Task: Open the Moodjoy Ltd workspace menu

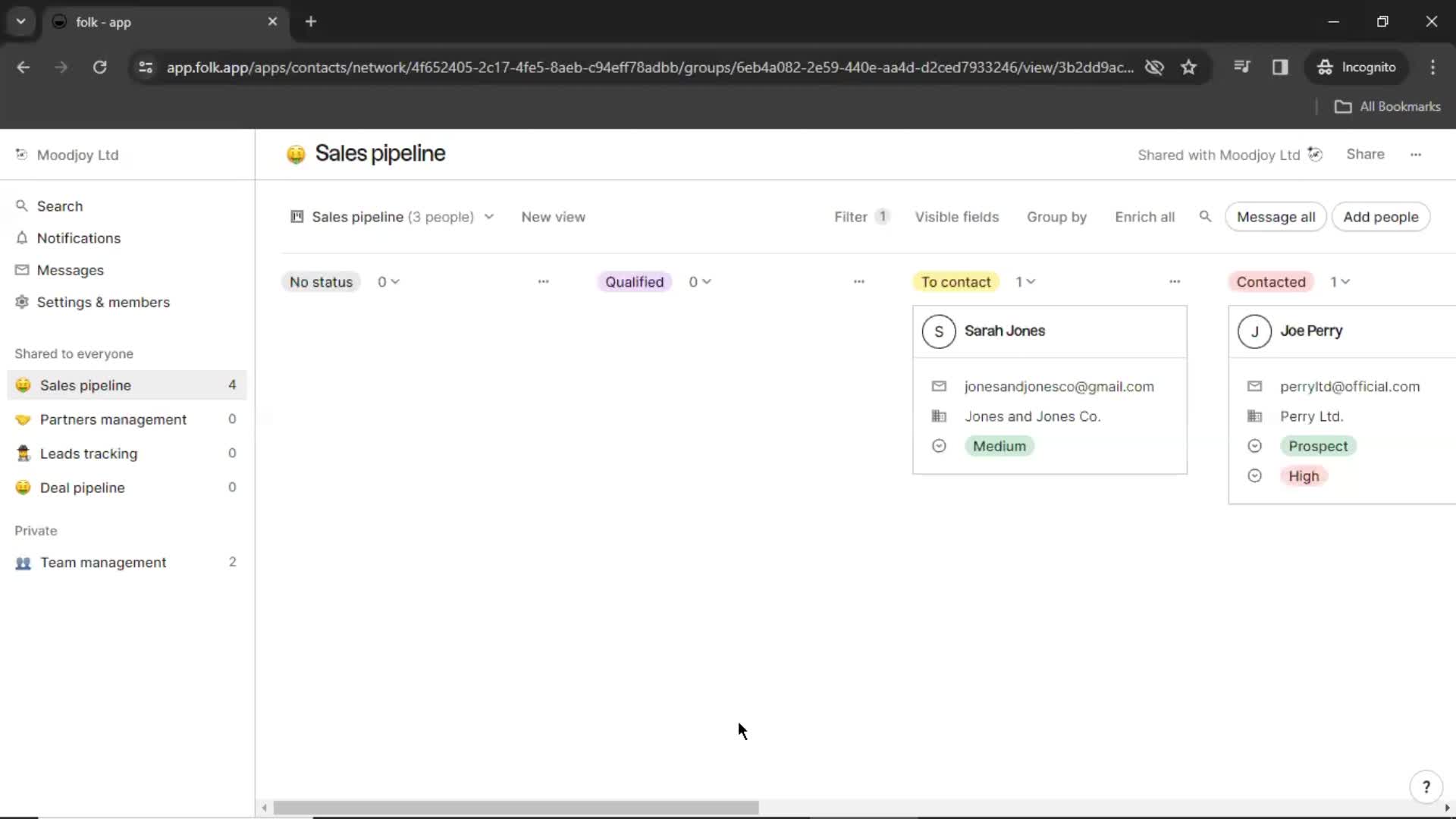Action: (x=67, y=155)
